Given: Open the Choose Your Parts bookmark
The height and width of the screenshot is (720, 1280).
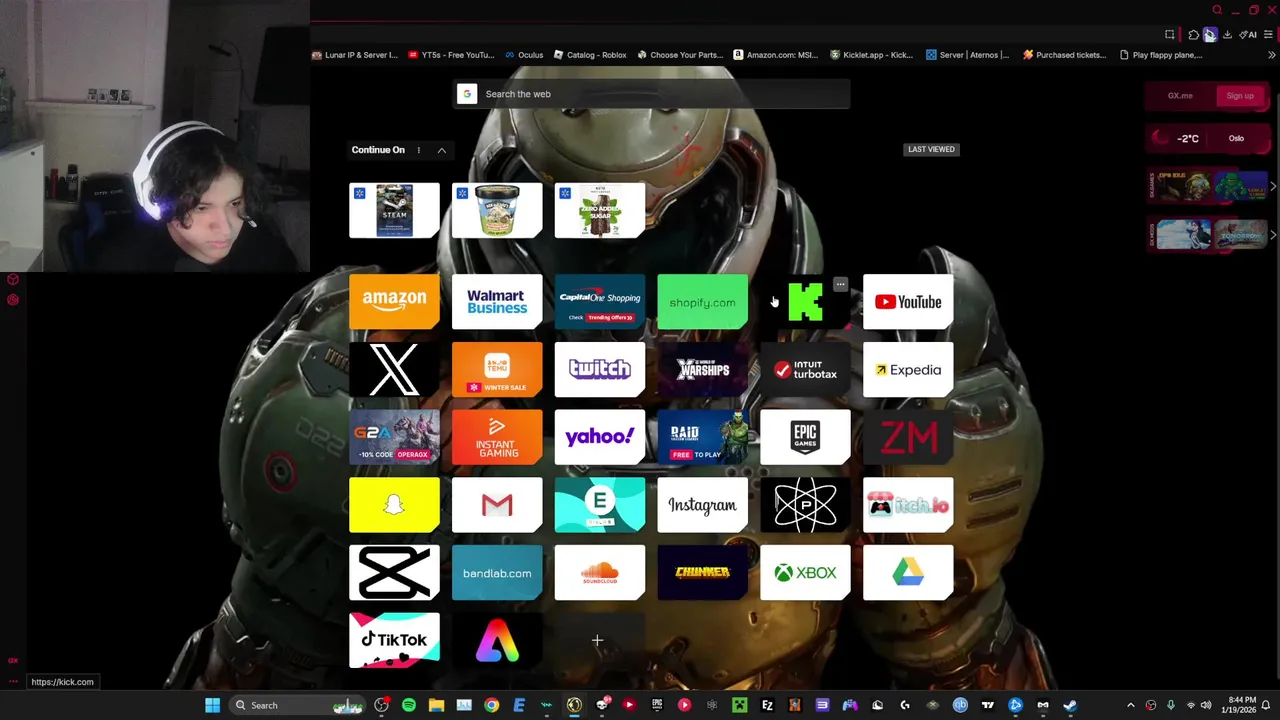Looking at the screenshot, I should pyautogui.click(x=680, y=55).
